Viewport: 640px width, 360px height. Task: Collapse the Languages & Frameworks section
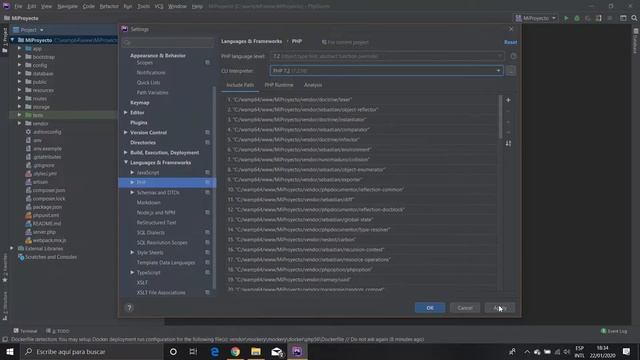126,162
